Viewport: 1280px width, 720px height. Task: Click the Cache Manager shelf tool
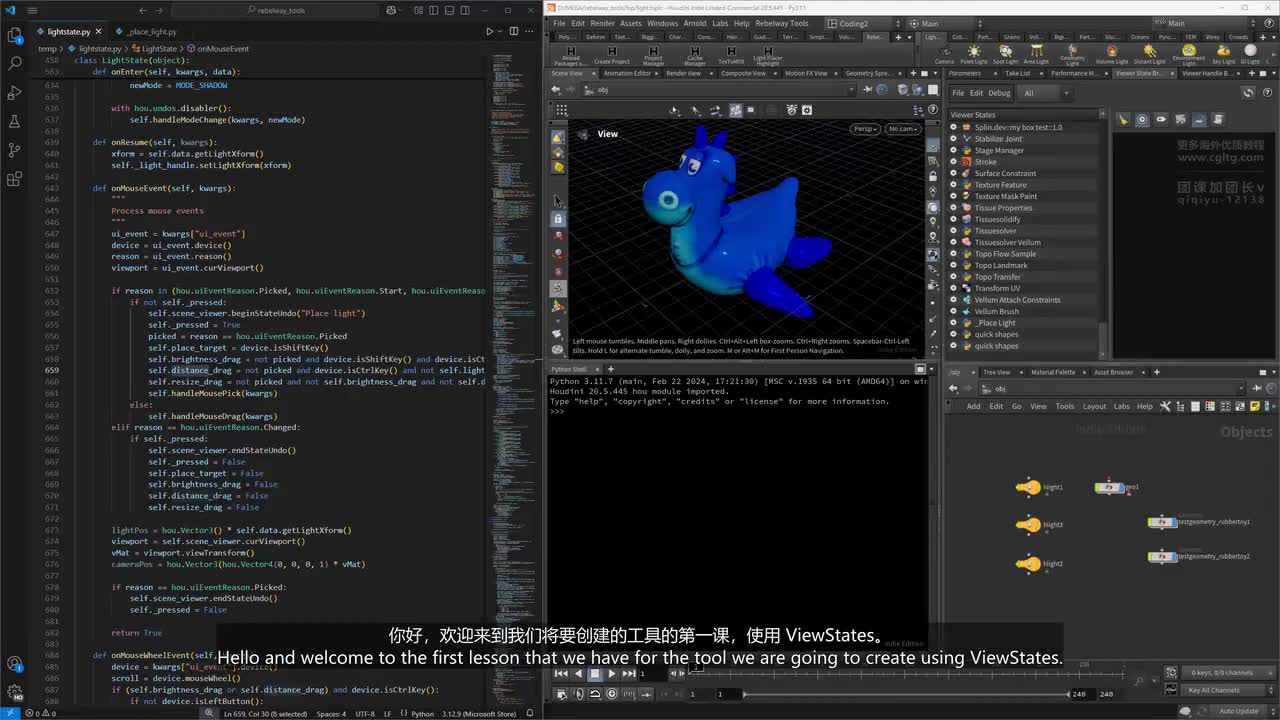[694, 56]
